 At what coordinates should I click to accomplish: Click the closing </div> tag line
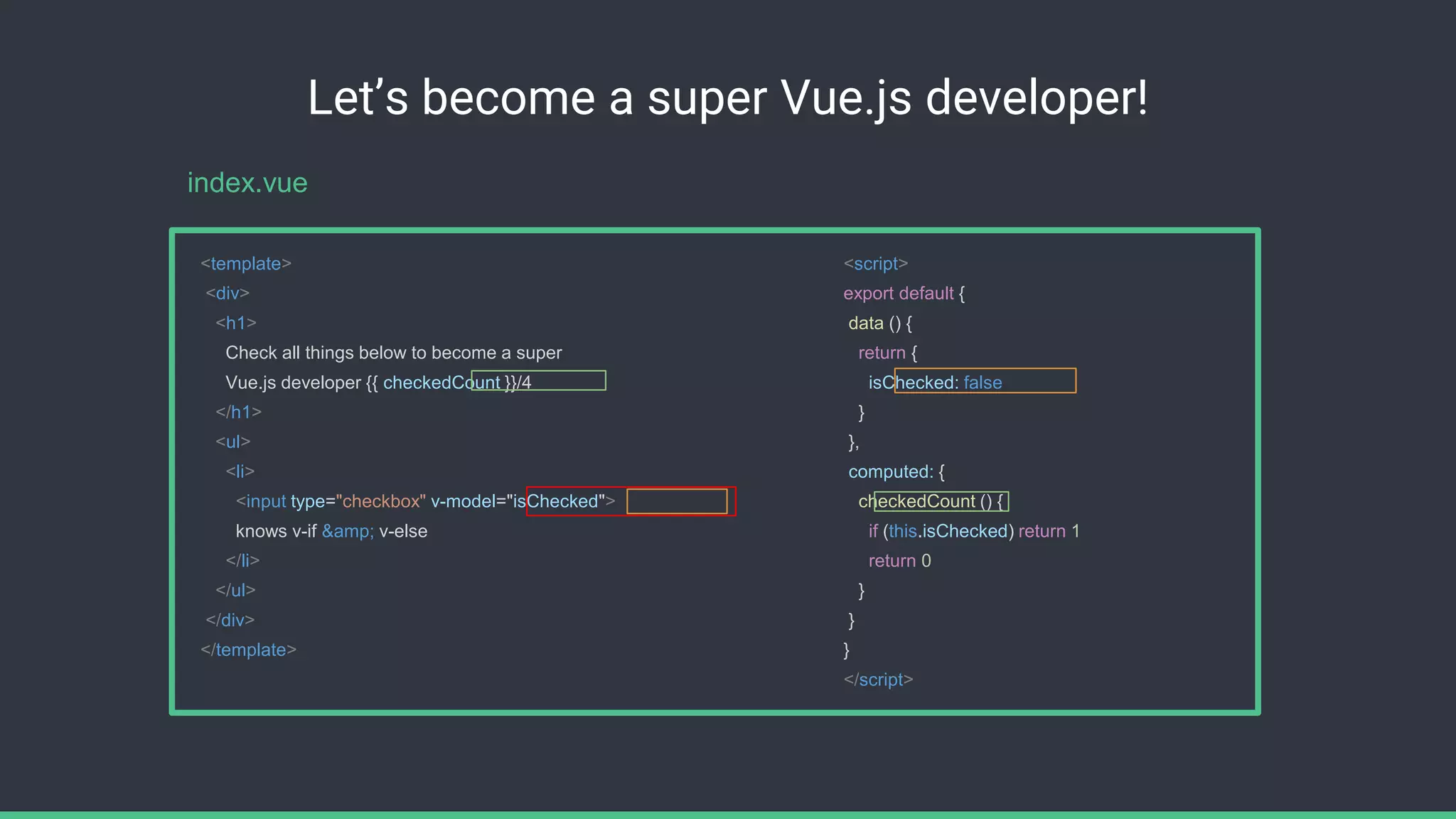click(230, 620)
